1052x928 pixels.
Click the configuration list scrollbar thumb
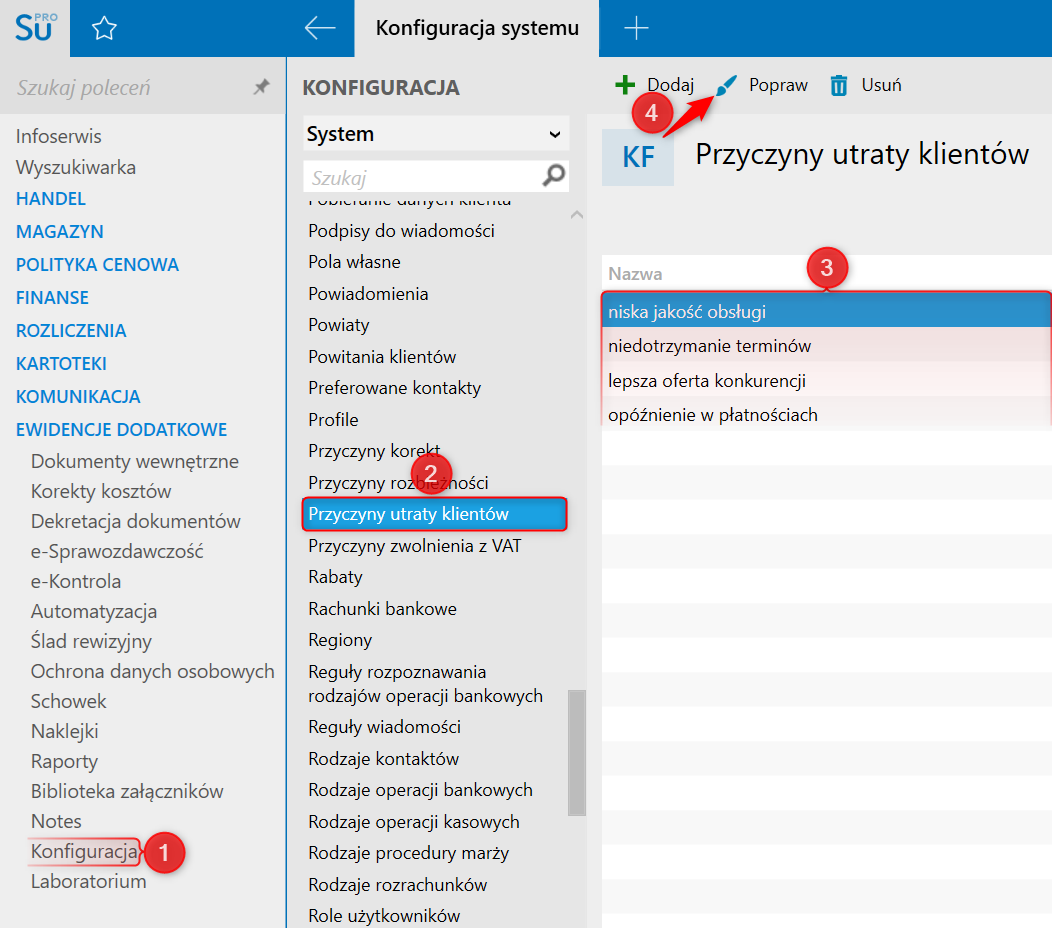coord(576,752)
